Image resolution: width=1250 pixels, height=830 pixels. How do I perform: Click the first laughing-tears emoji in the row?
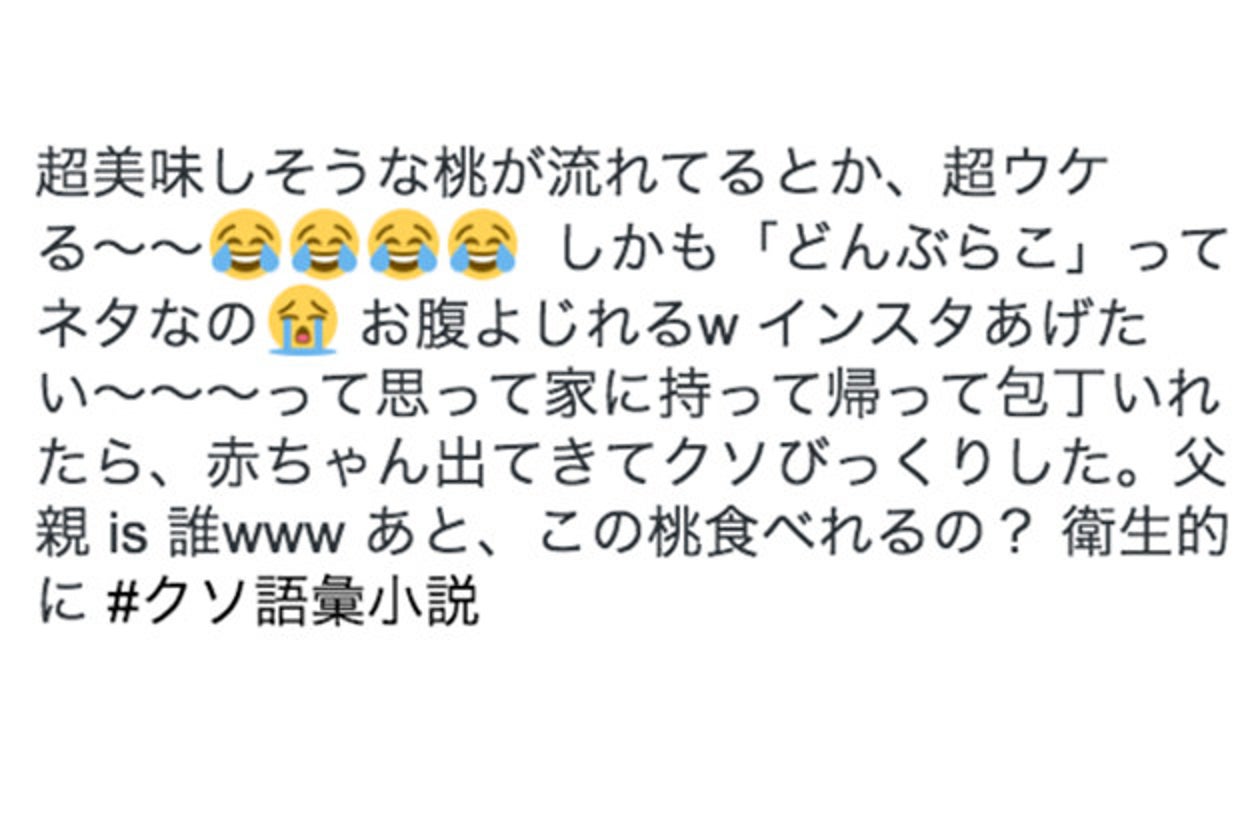coord(245,244)
